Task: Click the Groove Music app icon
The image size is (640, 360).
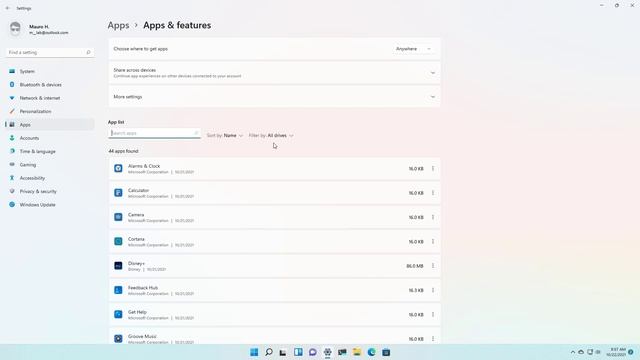Action: pos(118,339)
